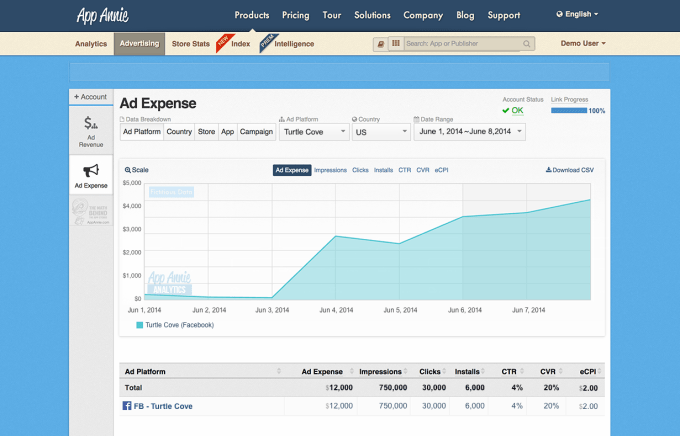Go to the Store Stats tab
Viewport: 680px width, 436px height.
(x=192, y=44)
